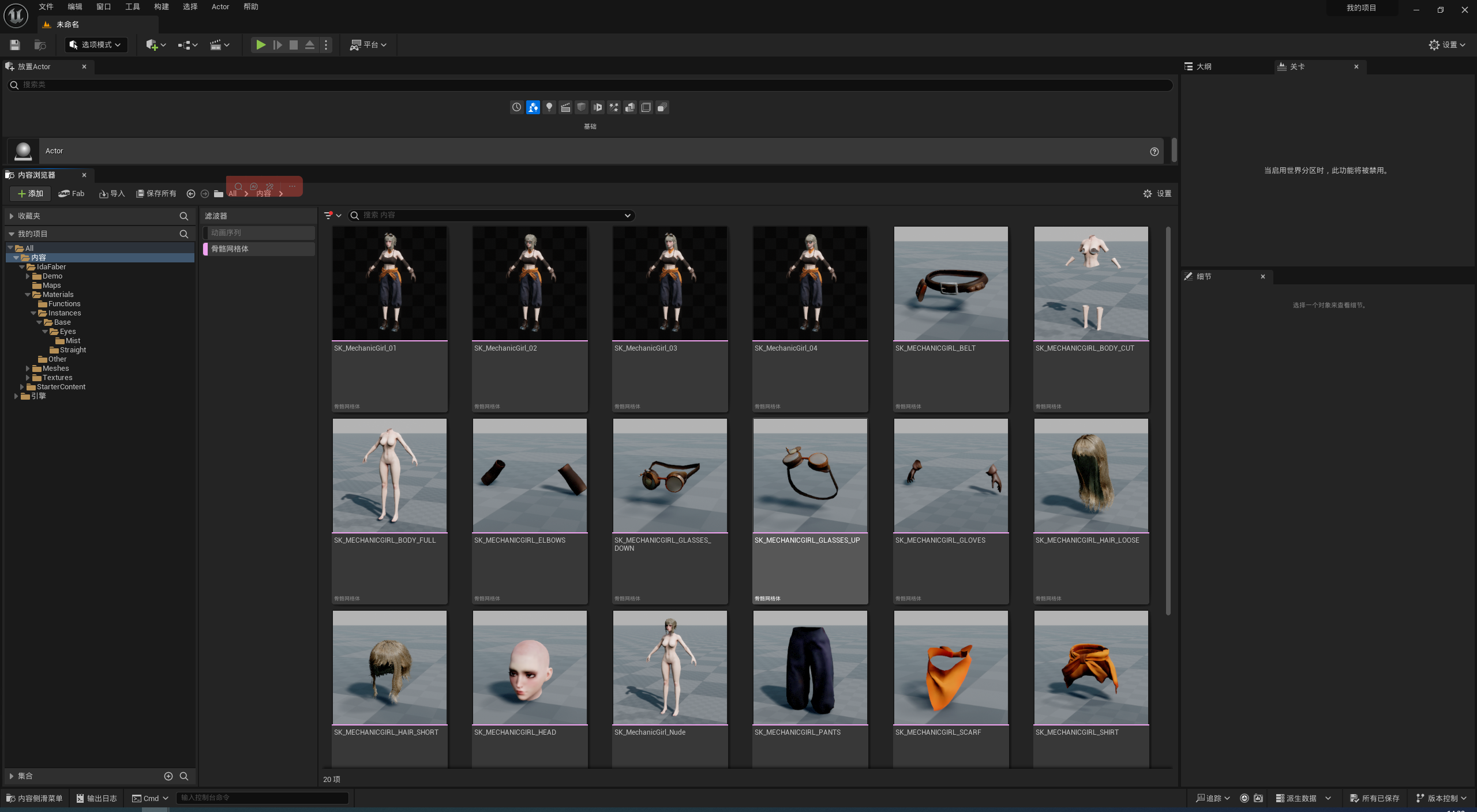This screenshot has width=1477, height=812.
Task: Select the SK_MECHANICGIRL_BELT thumbnail
Action: coord(950,283)
